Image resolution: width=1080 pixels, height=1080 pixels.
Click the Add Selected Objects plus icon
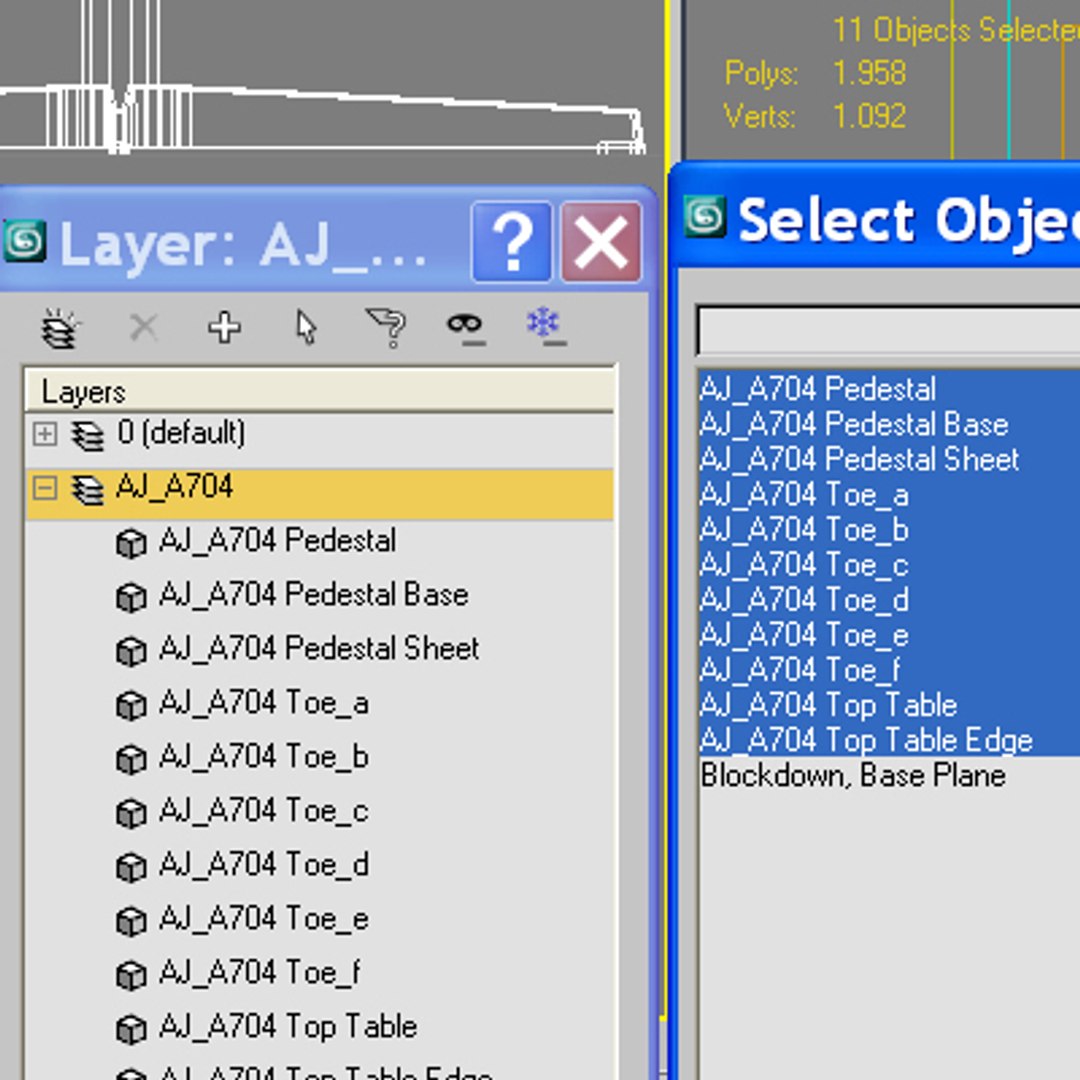(x=225, y=327)
